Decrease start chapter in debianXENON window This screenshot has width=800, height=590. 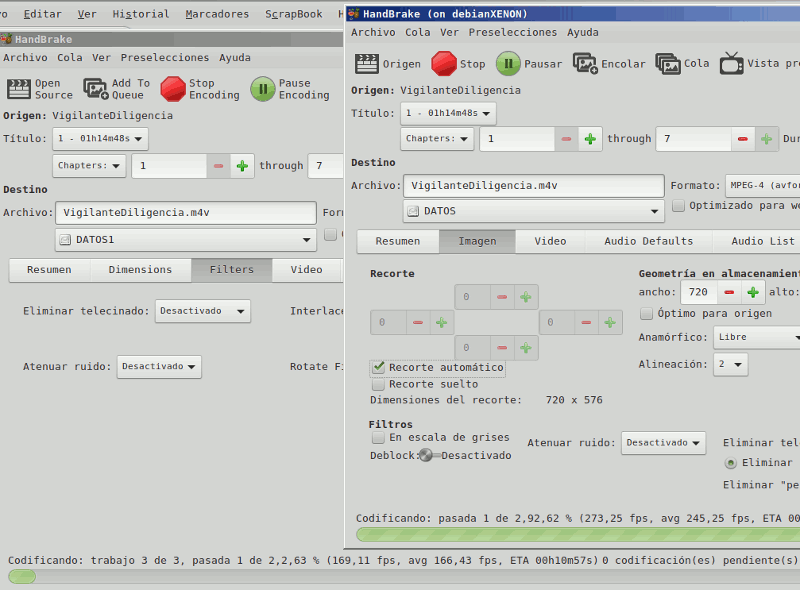coord(566,139)
